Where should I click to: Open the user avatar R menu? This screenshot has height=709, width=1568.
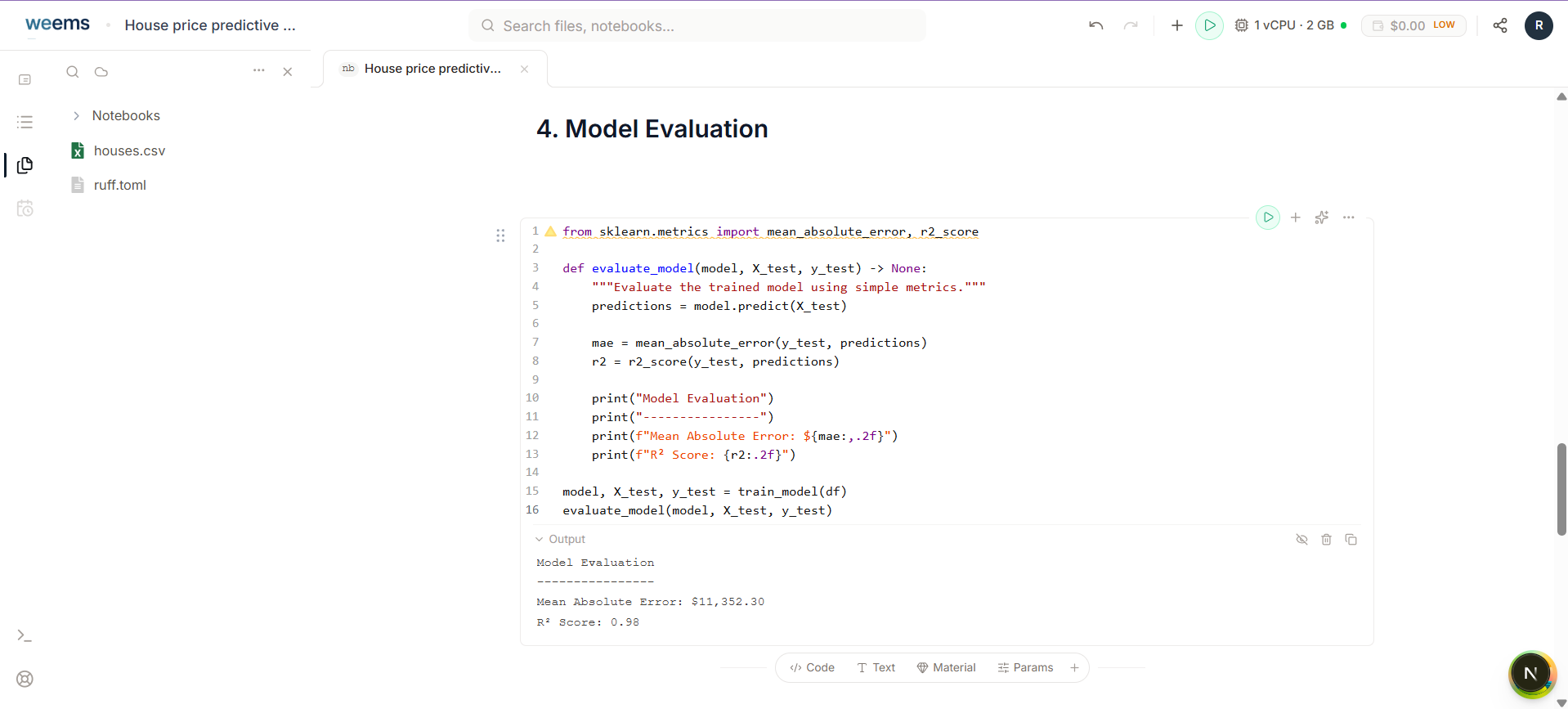1539,25
